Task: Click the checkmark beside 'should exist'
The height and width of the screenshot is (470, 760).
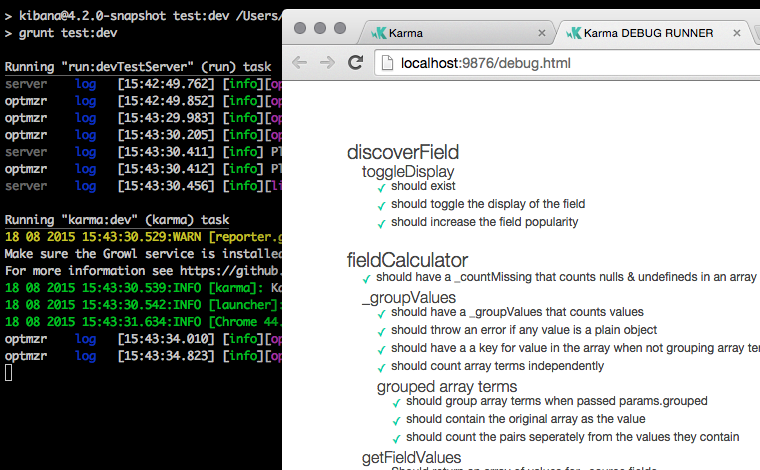Action: pyautogui.click(x=381, y=188)
